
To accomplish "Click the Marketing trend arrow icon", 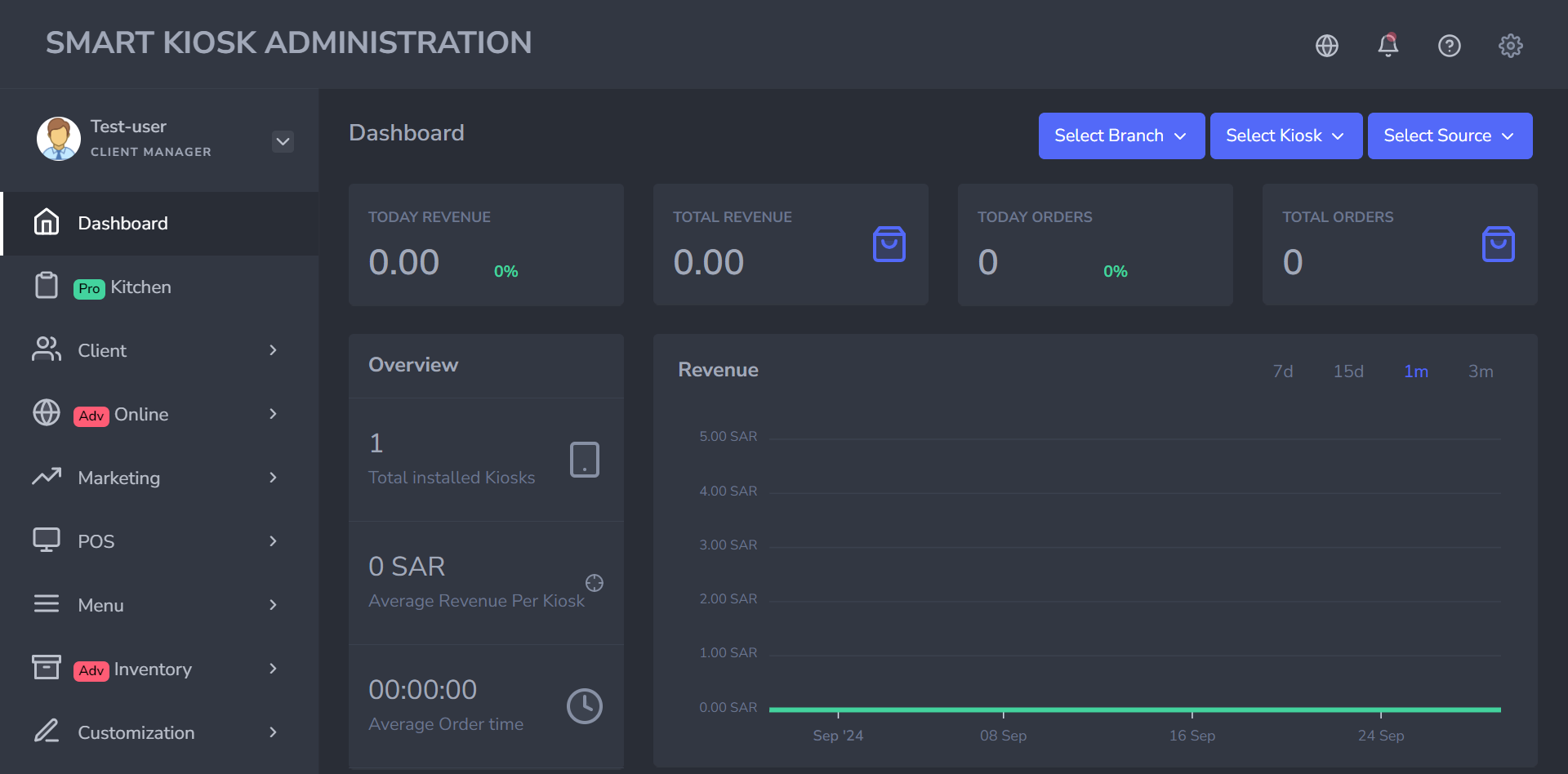I will [x=47, y=476].
